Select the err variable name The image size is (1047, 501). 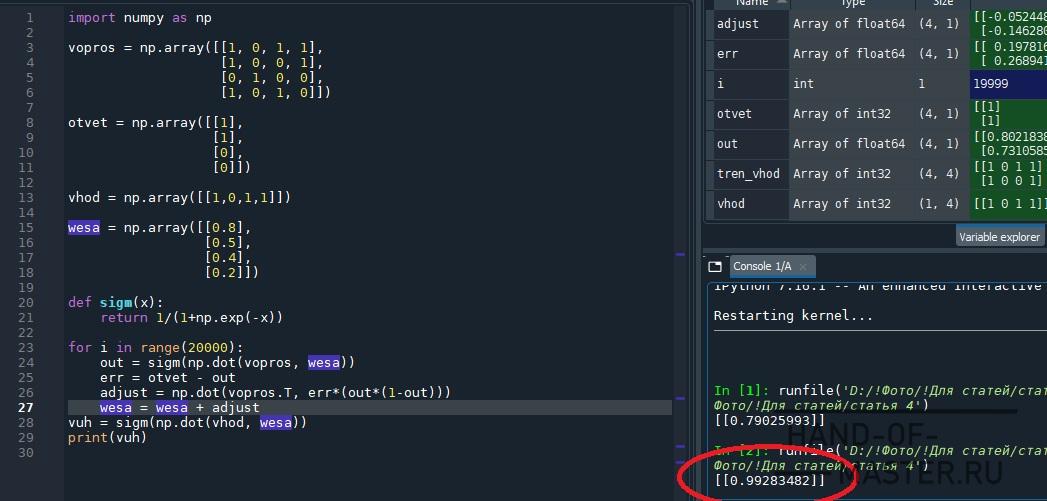[x=727, y=53]
